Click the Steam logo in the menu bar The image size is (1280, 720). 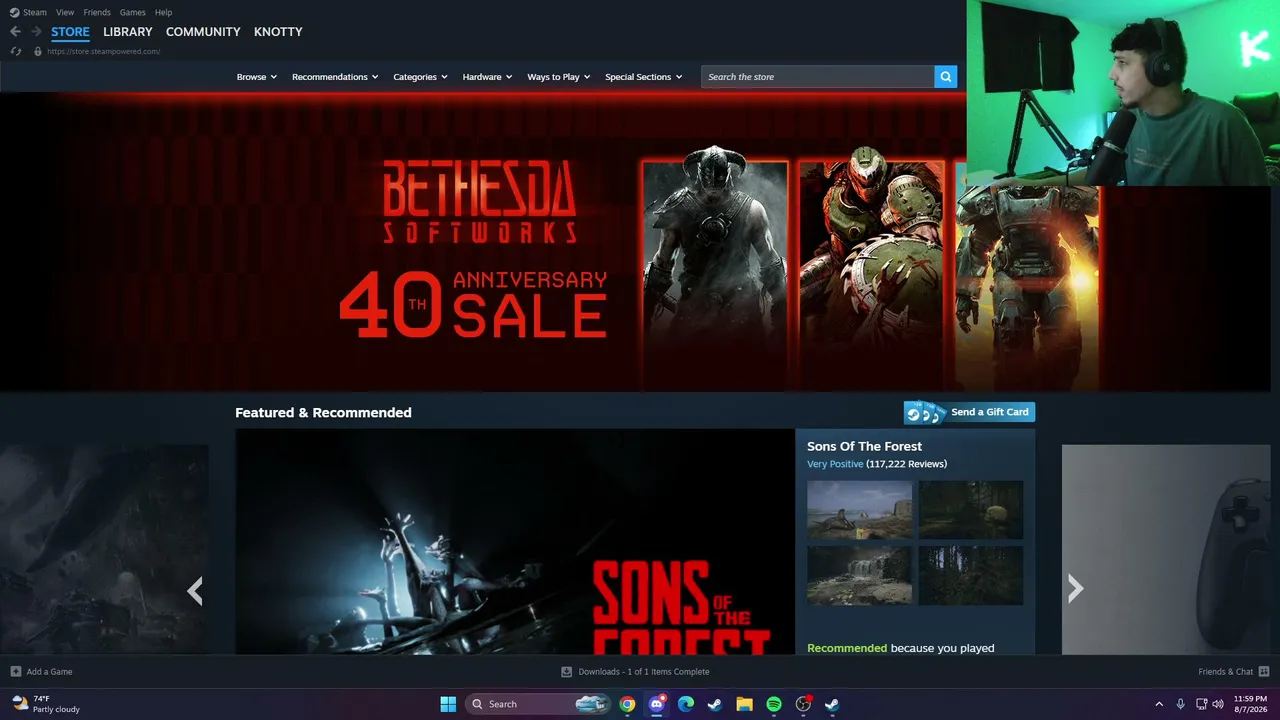pos(15,12)
